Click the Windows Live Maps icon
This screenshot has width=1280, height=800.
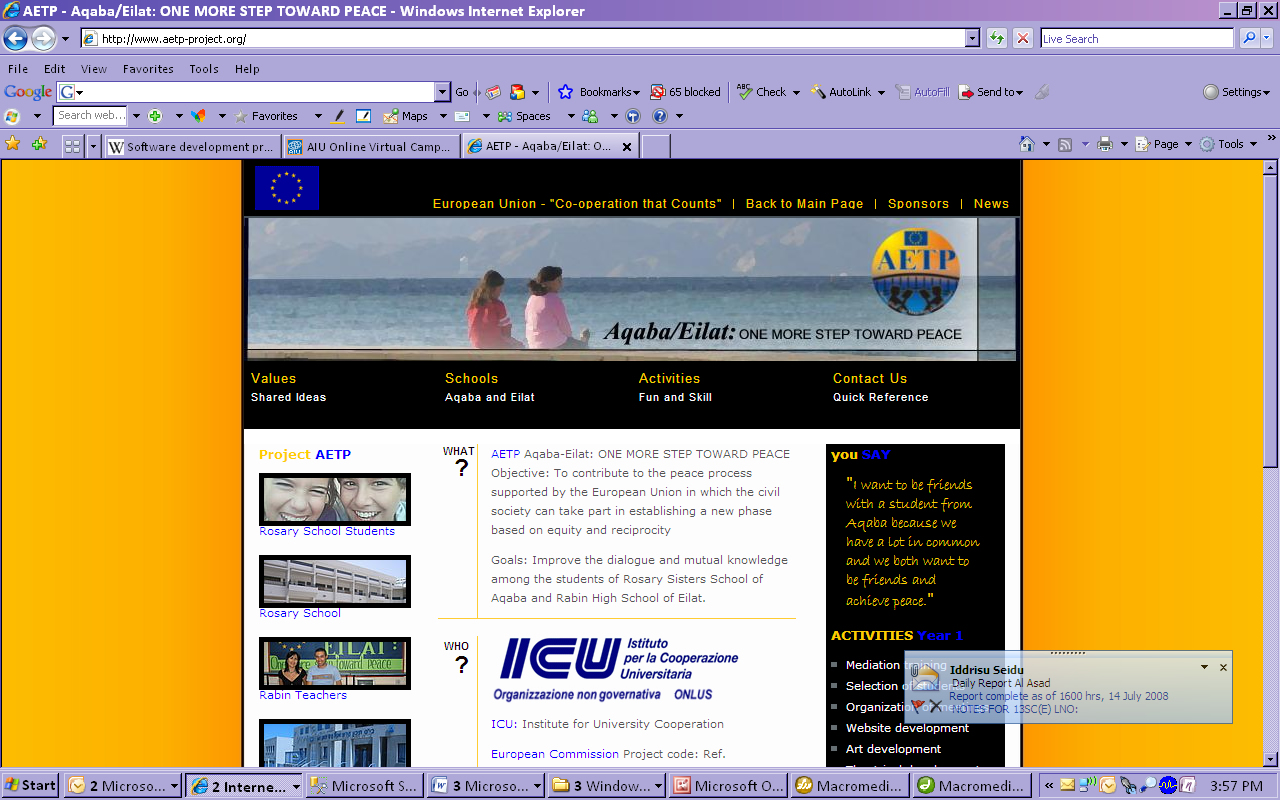pos(391,116)
